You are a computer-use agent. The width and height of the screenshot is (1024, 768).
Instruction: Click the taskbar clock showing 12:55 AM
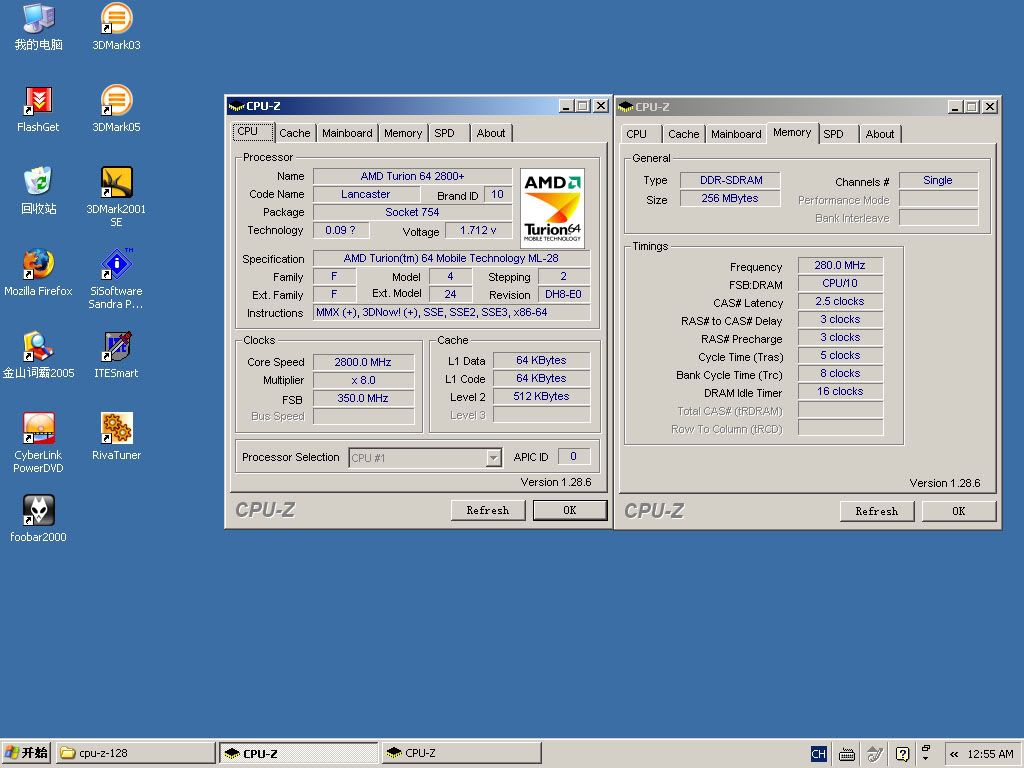[990, 754]
